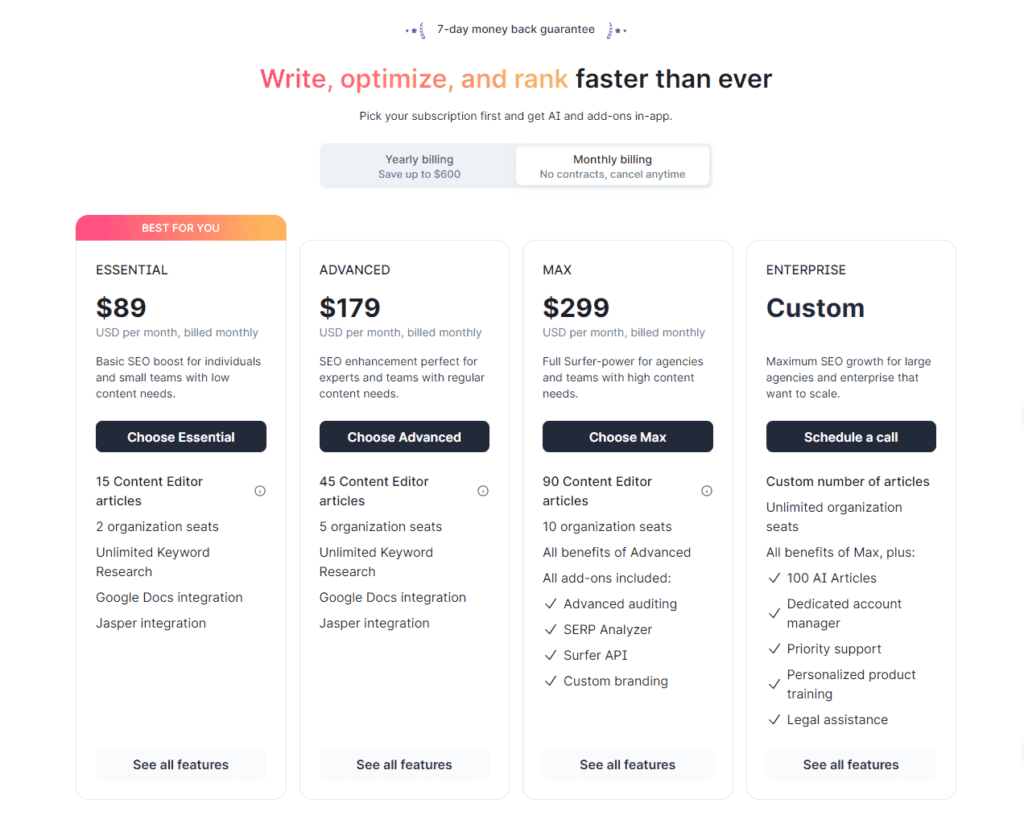Viewport: 1024px width, 836px height.
Task: Open info tooltip for 45 Content Editor articles
Action: (x=483, y=490)
